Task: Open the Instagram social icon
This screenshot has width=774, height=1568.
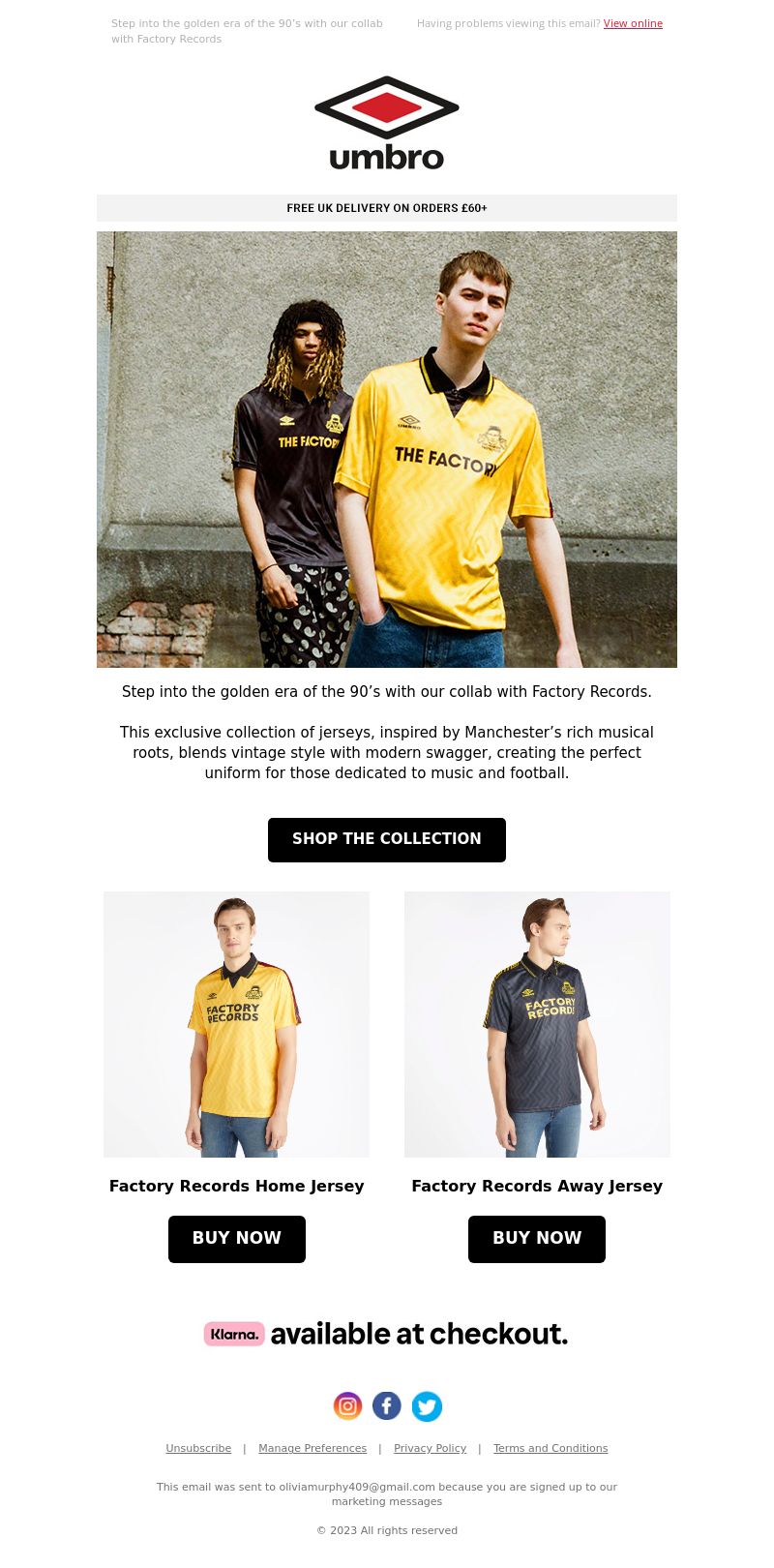Action: [x=347, y=1405]
